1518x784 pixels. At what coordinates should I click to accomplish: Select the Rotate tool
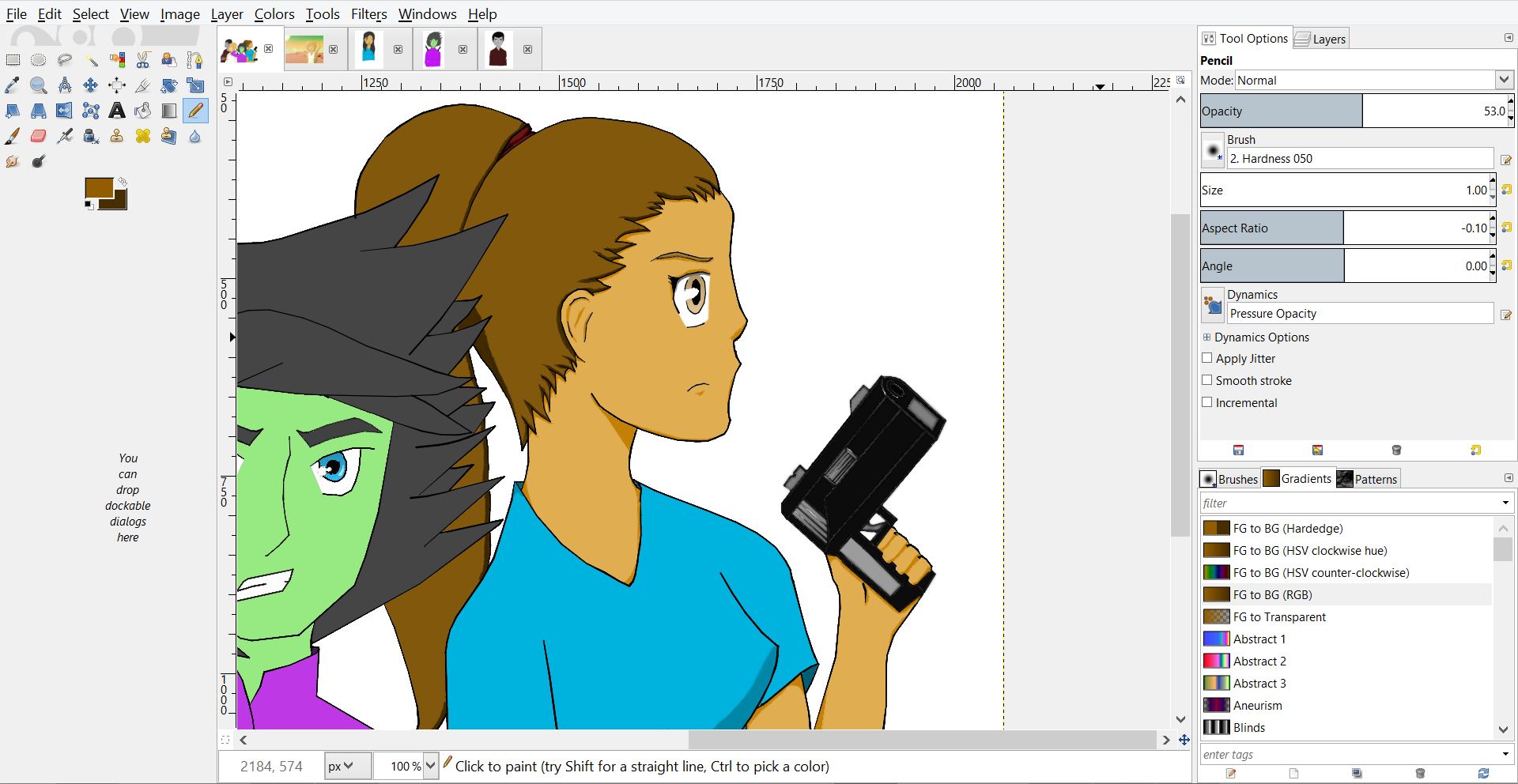(x=169, y=85)
